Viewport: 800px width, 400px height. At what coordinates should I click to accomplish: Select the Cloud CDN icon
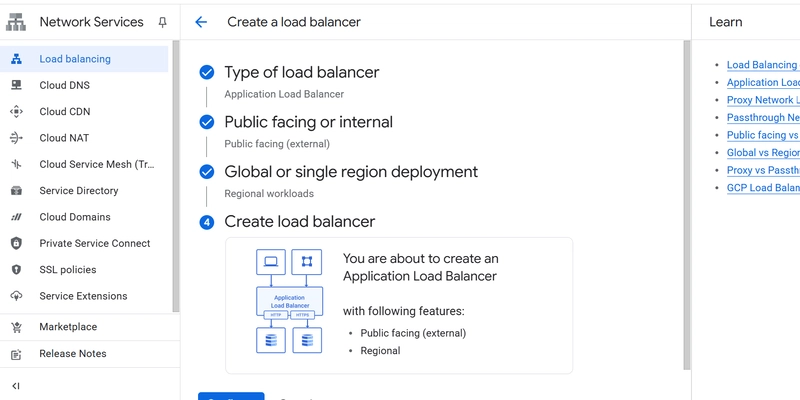(16, 112)
